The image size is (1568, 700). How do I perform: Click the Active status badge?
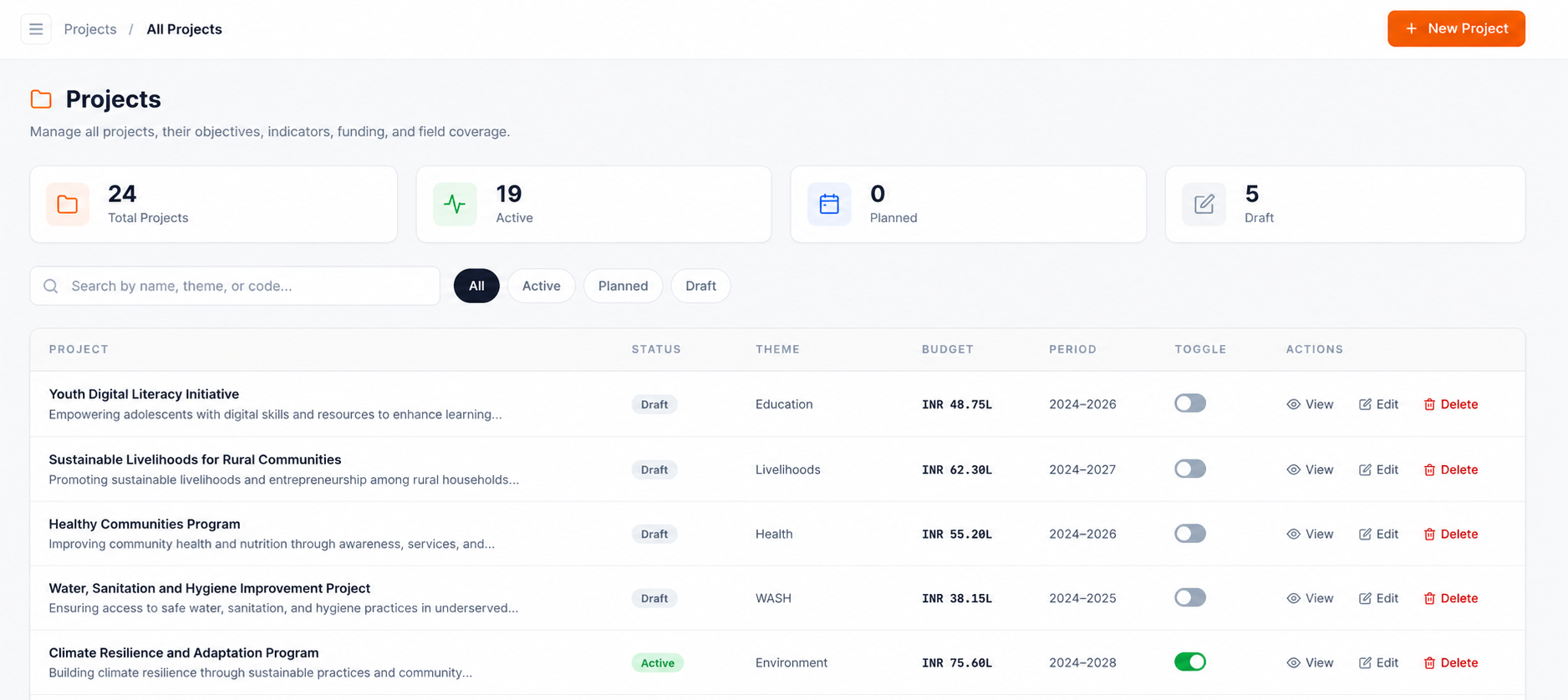(658, 663)
